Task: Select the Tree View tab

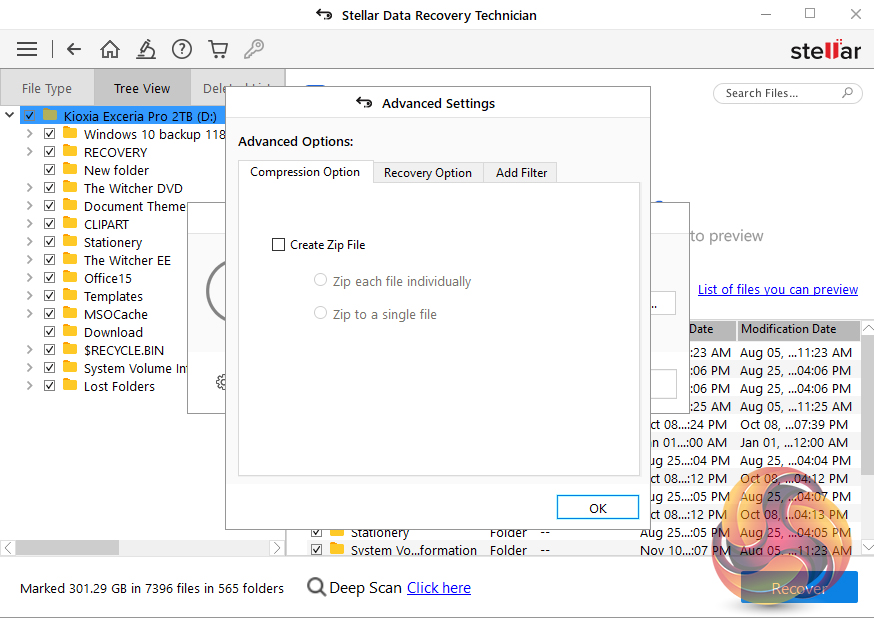Action: [x=142, y=88]
